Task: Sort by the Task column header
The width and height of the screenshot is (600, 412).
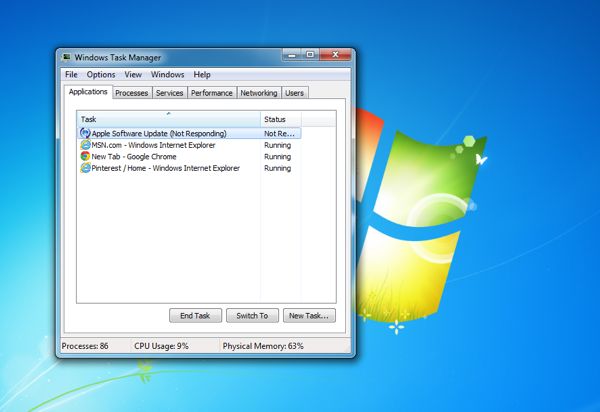Action: click(x=169, y=119)
